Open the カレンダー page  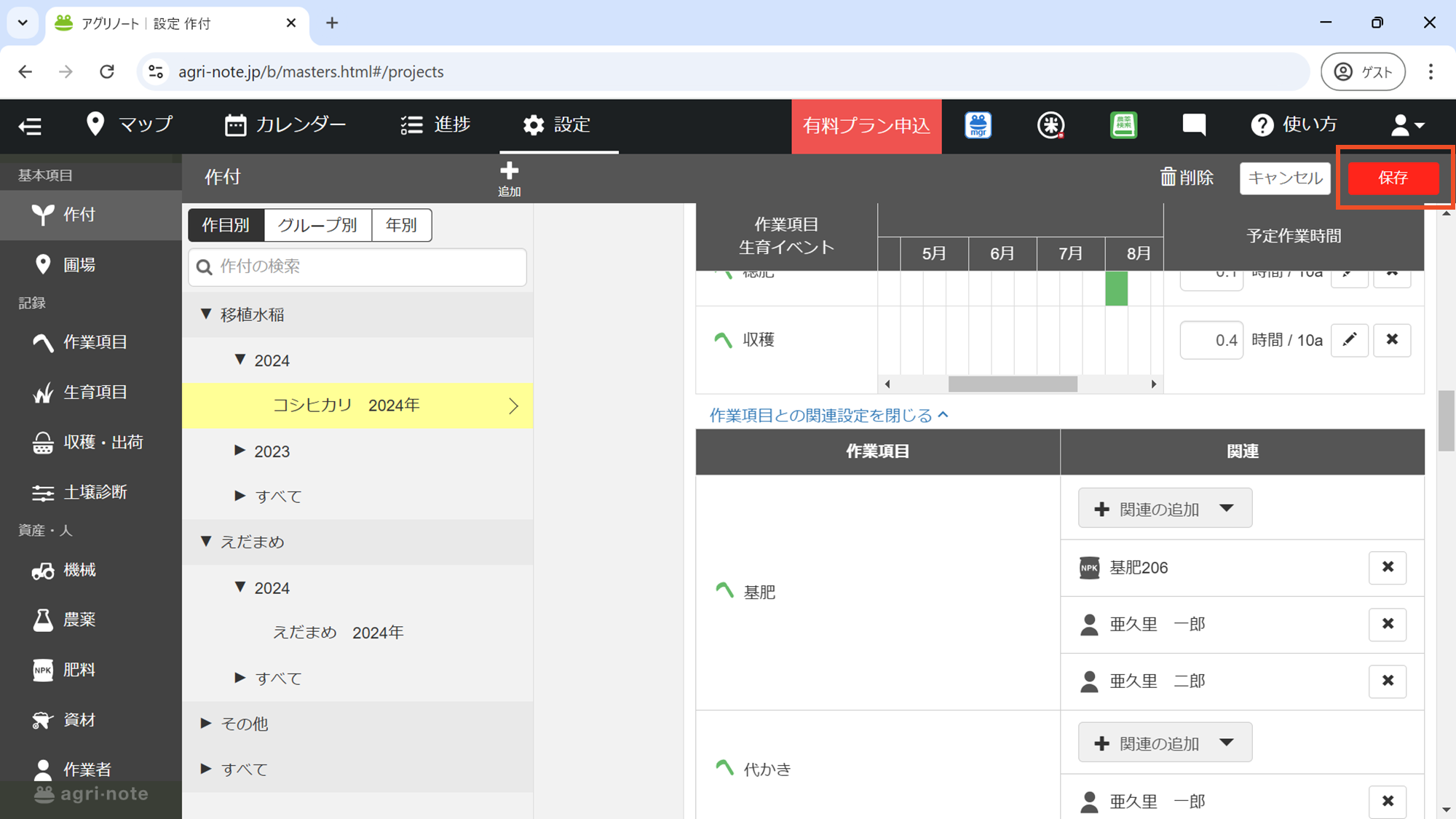click(x=285, y=124)
